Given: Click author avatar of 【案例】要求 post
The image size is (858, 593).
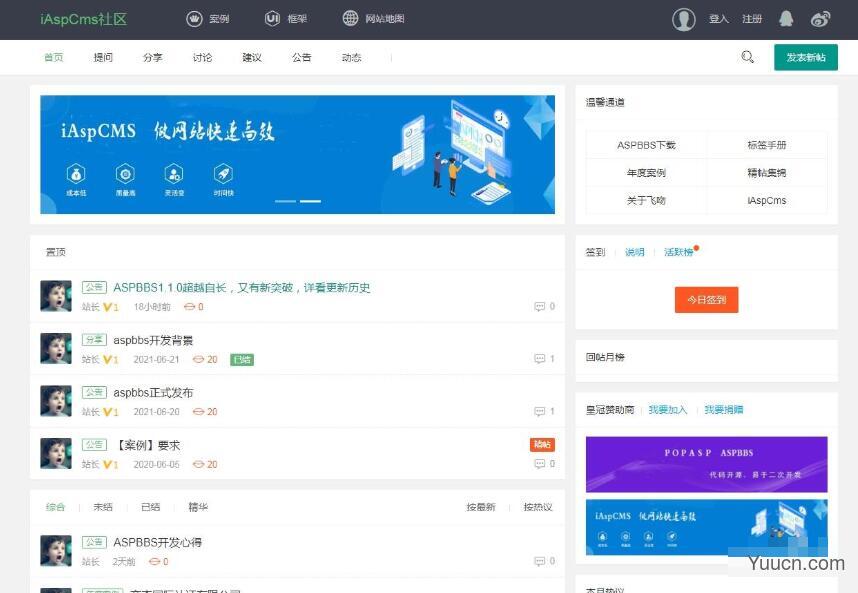Looking at the screenshot, I should tap(56, 454).
